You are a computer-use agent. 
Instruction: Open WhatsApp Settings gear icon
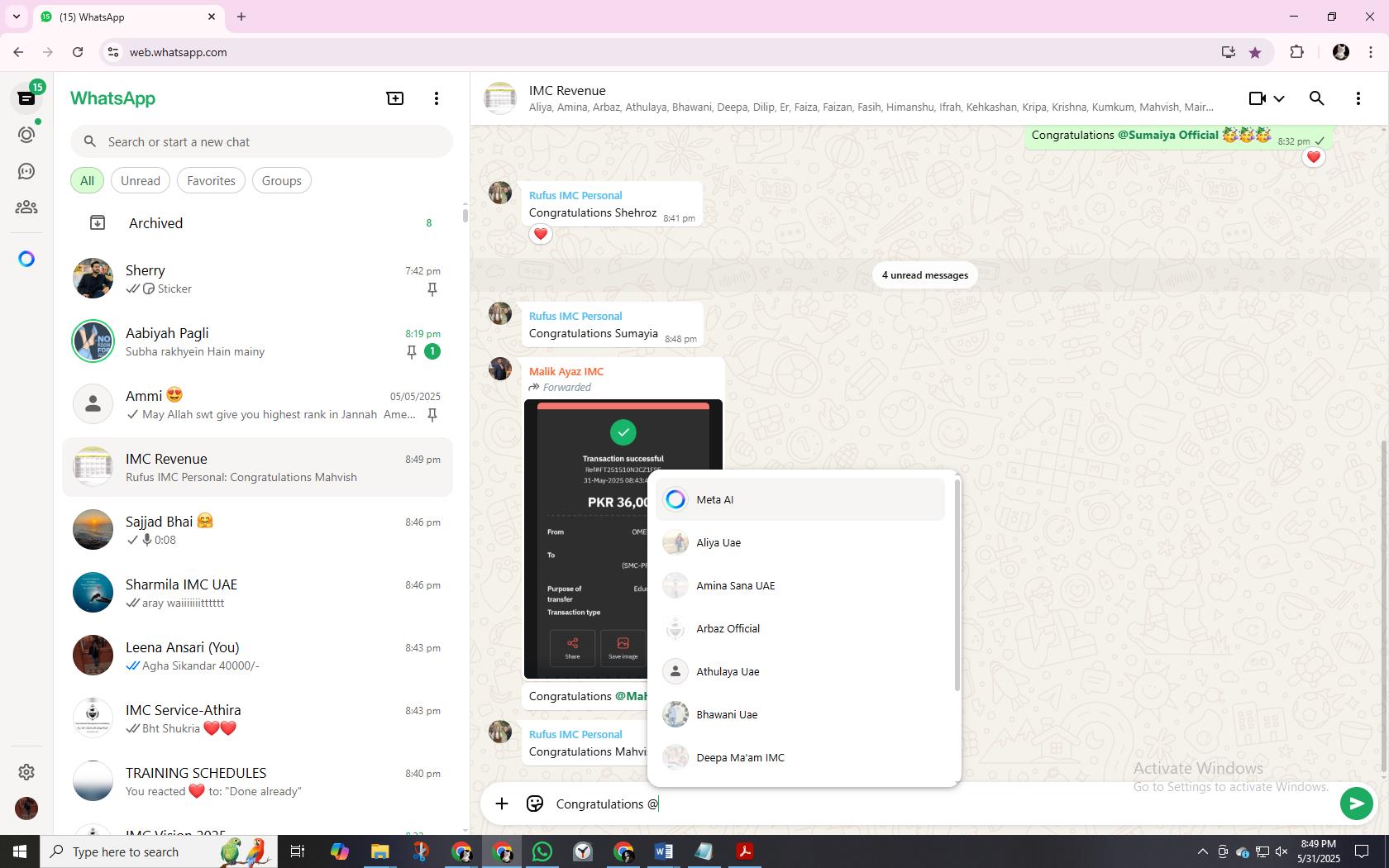[x=26, y=771]
